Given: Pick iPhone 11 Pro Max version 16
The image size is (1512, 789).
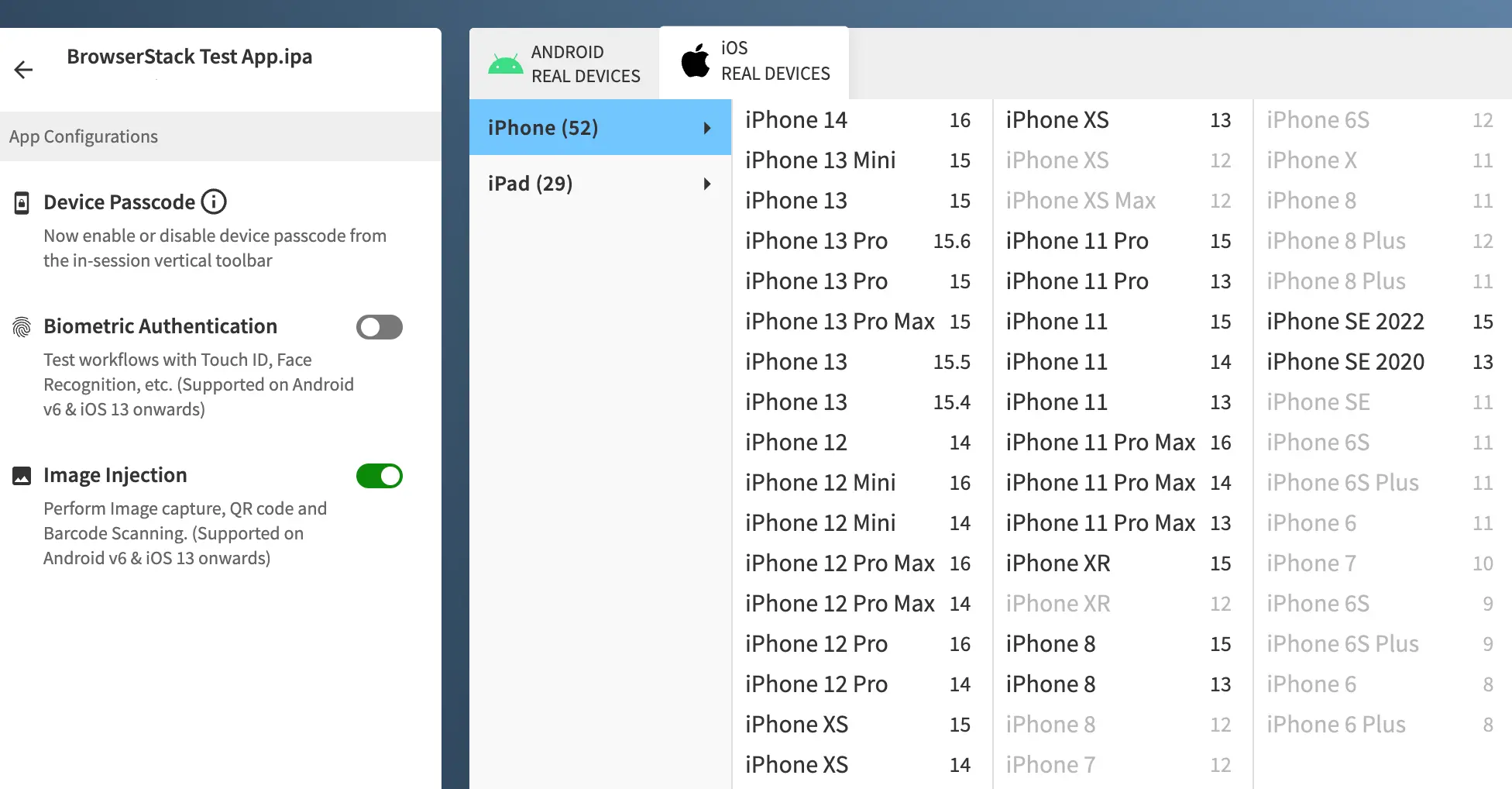Looking at the screenshot, I should 1118,443.
